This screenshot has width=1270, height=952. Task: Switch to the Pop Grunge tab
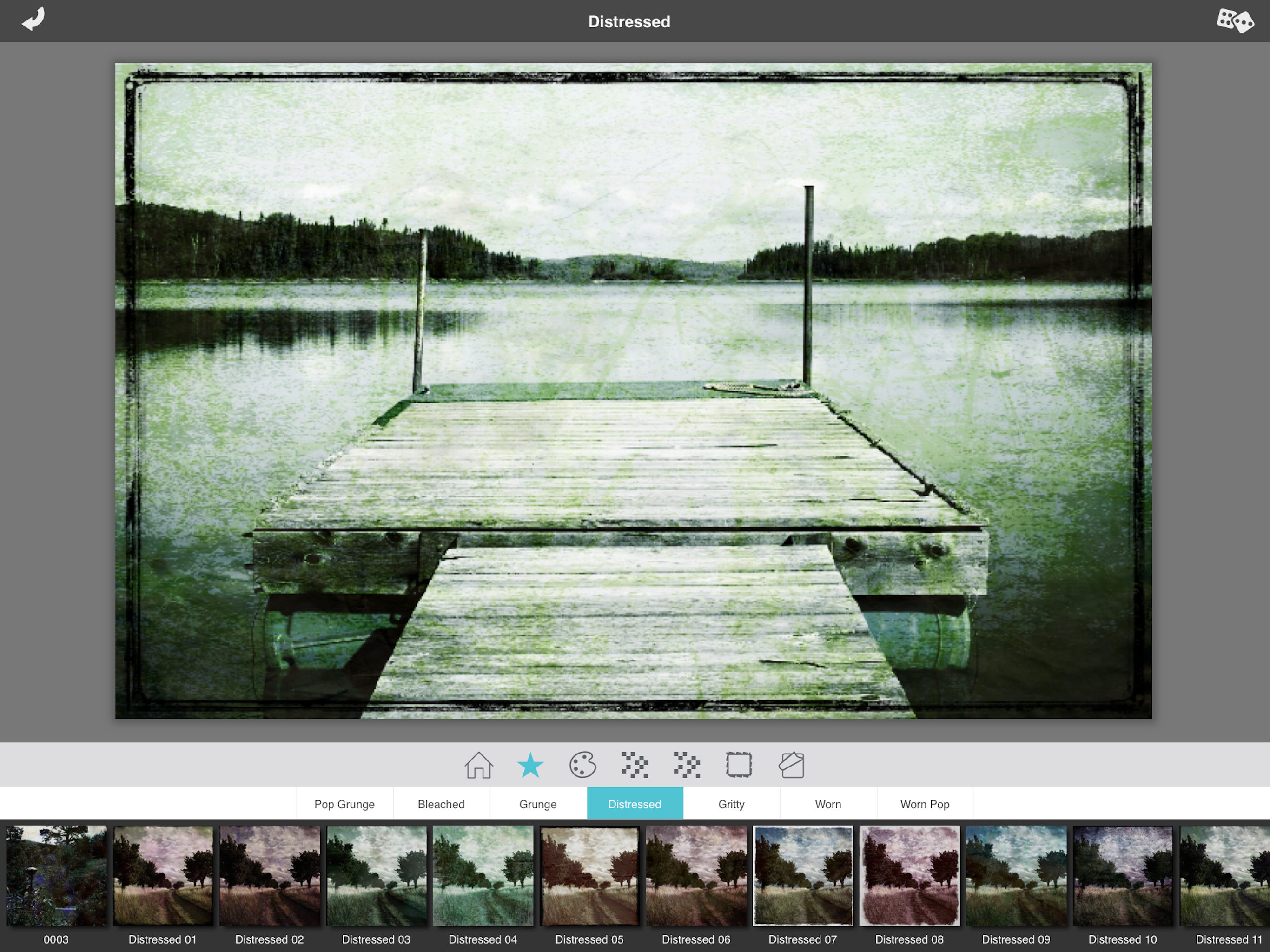pos(344,804)
